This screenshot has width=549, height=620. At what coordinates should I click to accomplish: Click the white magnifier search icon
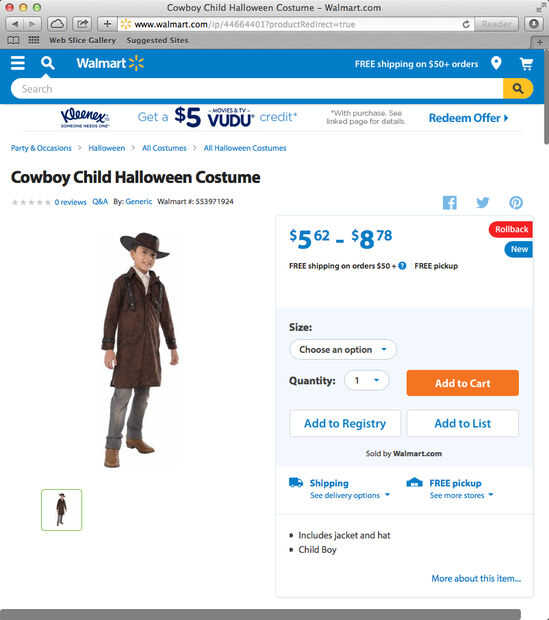click(47, 63)
